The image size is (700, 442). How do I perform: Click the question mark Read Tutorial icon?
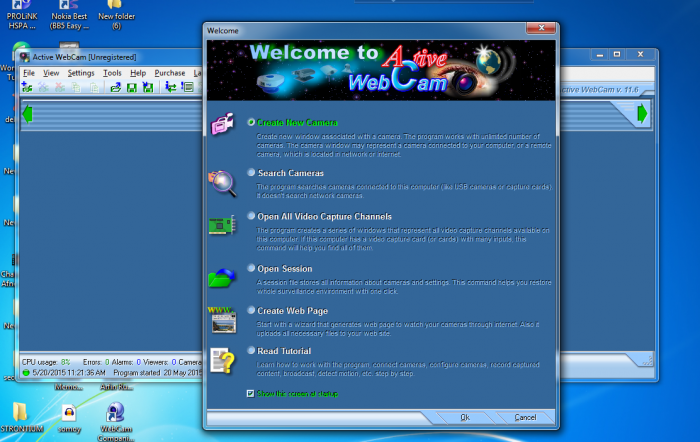tap(223, 361)
